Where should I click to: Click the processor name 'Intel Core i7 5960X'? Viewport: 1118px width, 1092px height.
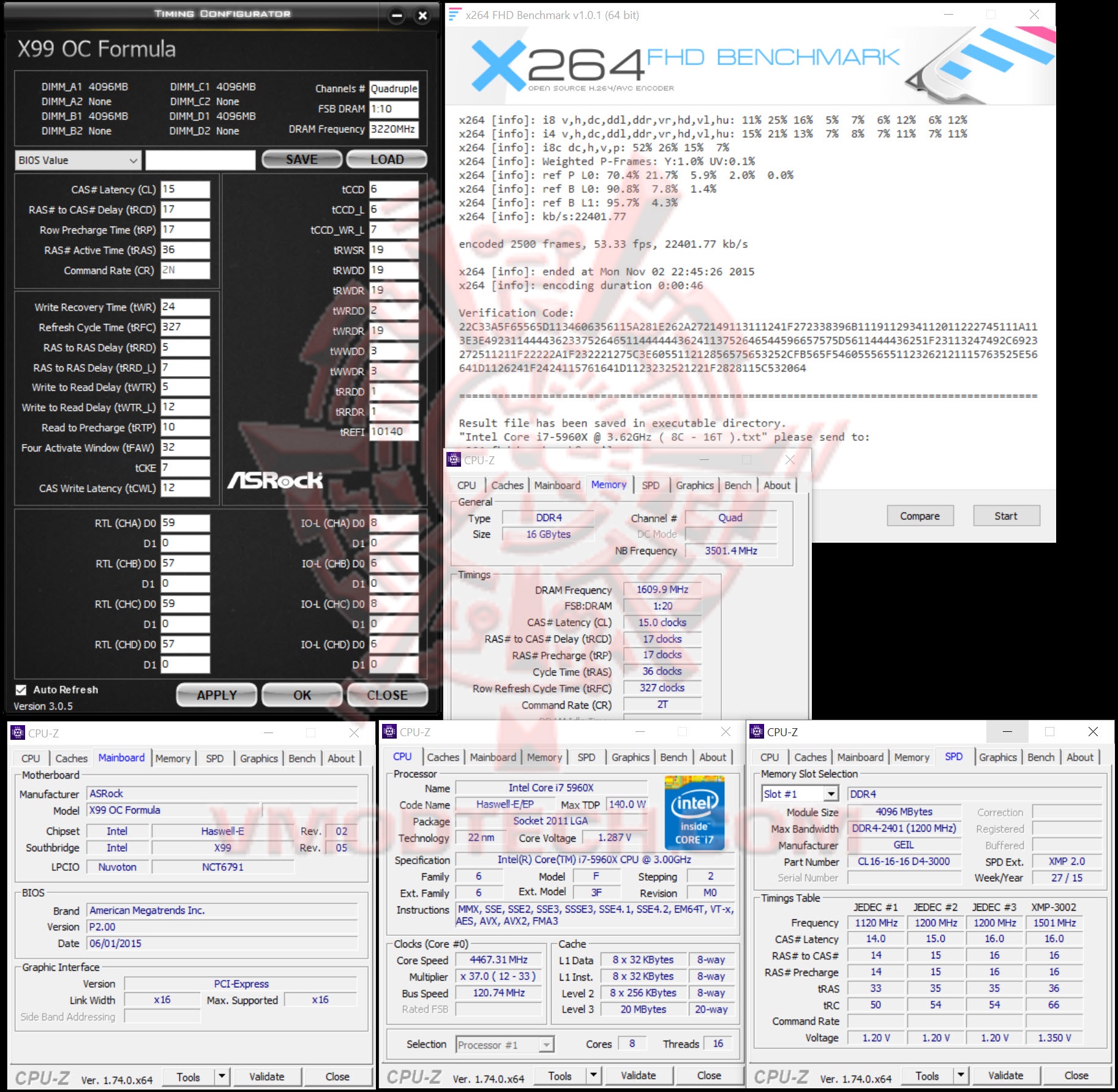point(551,788)
